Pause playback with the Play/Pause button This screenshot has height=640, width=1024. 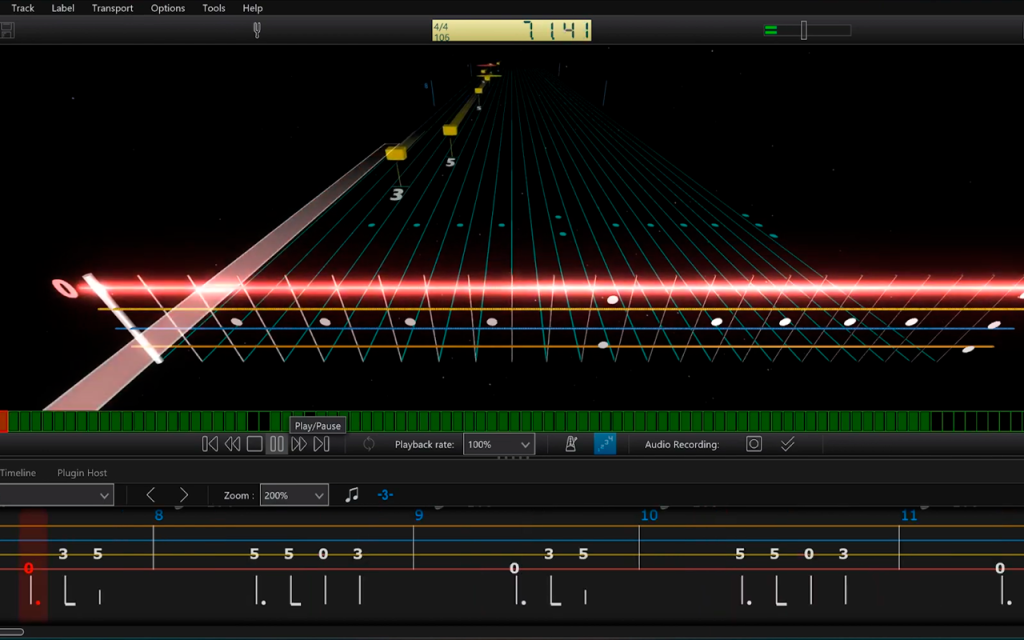pyautogui.click(x=277, y=444)
